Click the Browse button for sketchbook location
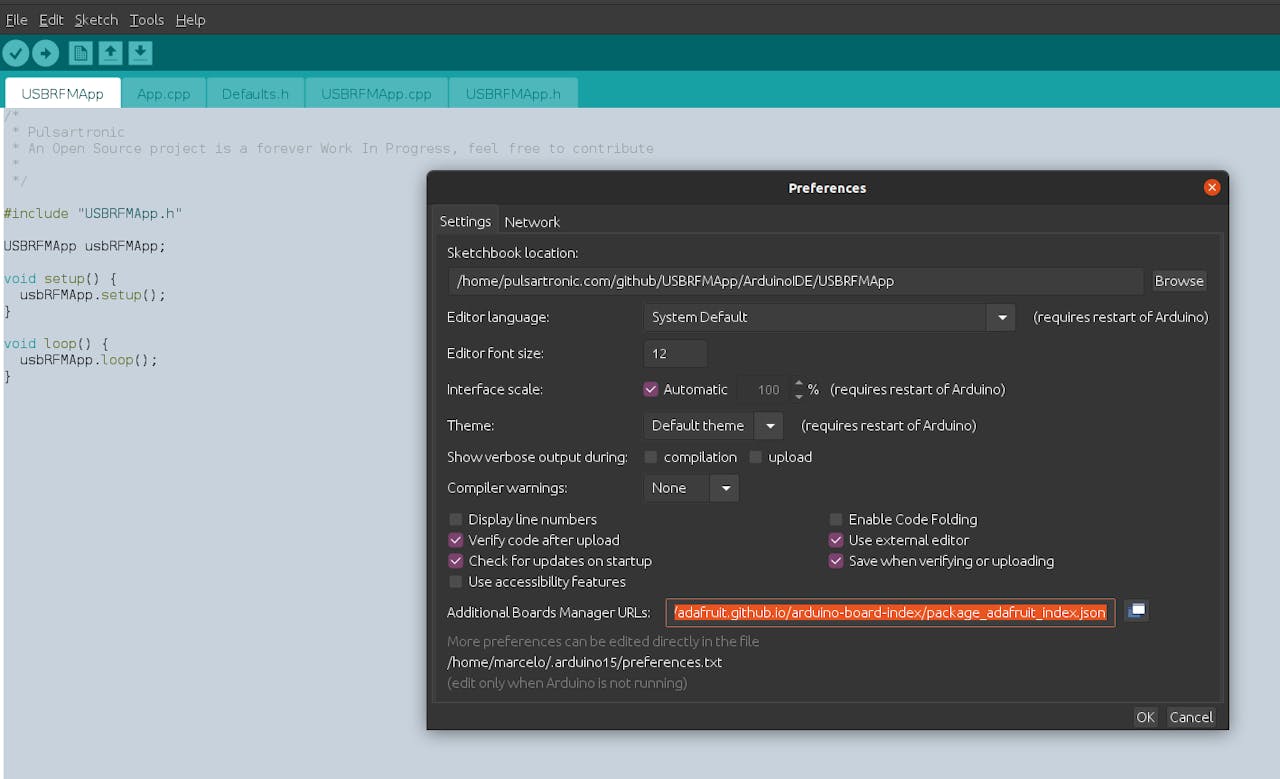The height and width of the screenshot is (779, 1280). [x=1179, y=281]
